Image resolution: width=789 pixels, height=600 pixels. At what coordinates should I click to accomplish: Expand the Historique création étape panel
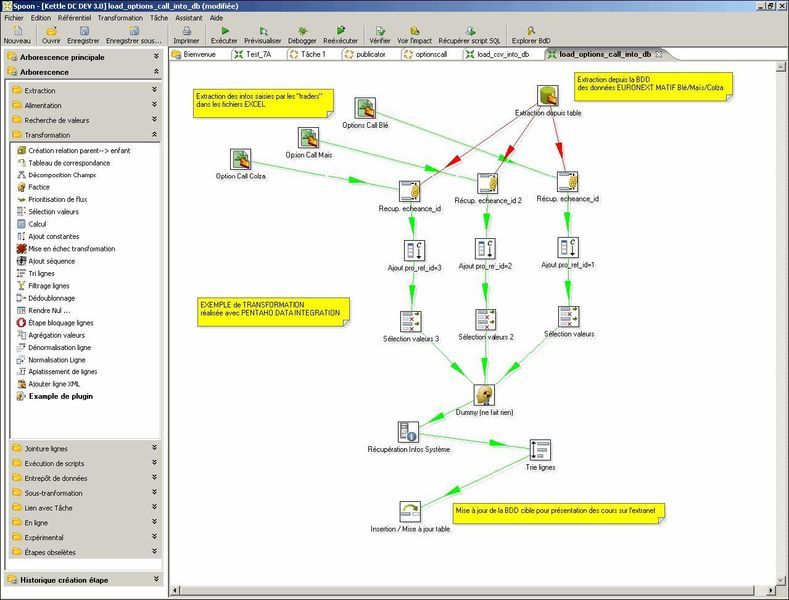point(155,579)
